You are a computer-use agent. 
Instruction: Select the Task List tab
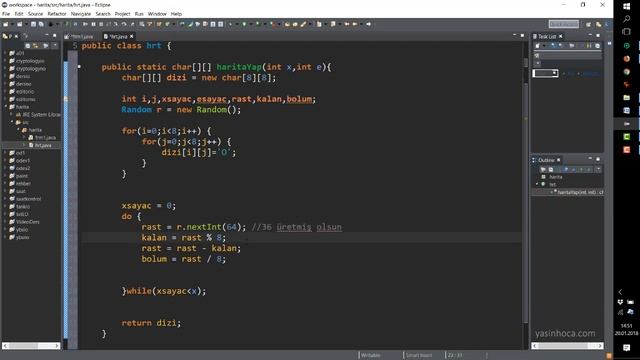[x=547, y=36]
